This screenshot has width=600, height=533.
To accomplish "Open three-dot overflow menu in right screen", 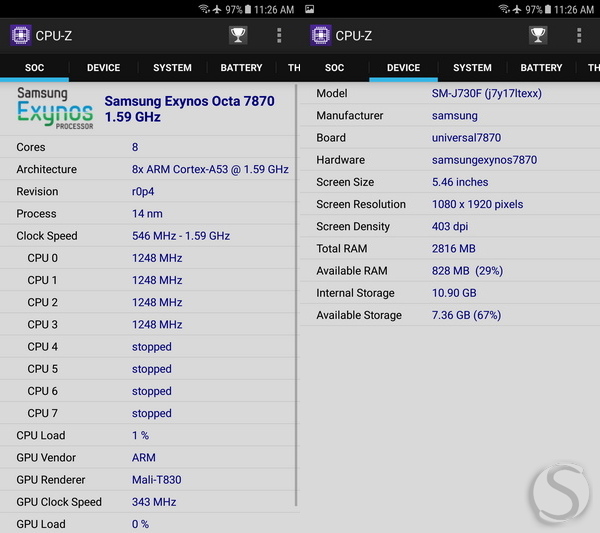I will (579, 36).
